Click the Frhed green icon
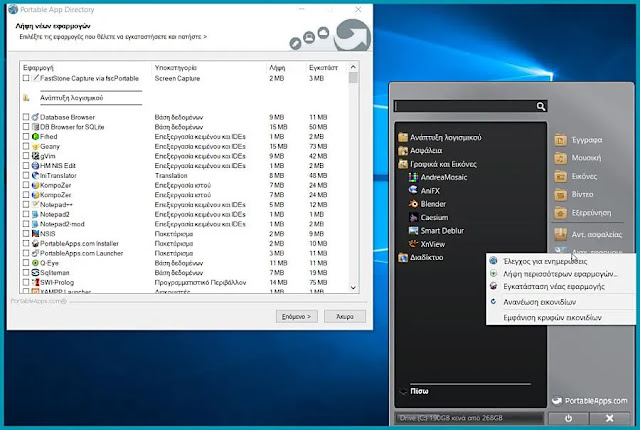Image resolution: width=640 pixels, height=430 pixels. click(36, 137)
